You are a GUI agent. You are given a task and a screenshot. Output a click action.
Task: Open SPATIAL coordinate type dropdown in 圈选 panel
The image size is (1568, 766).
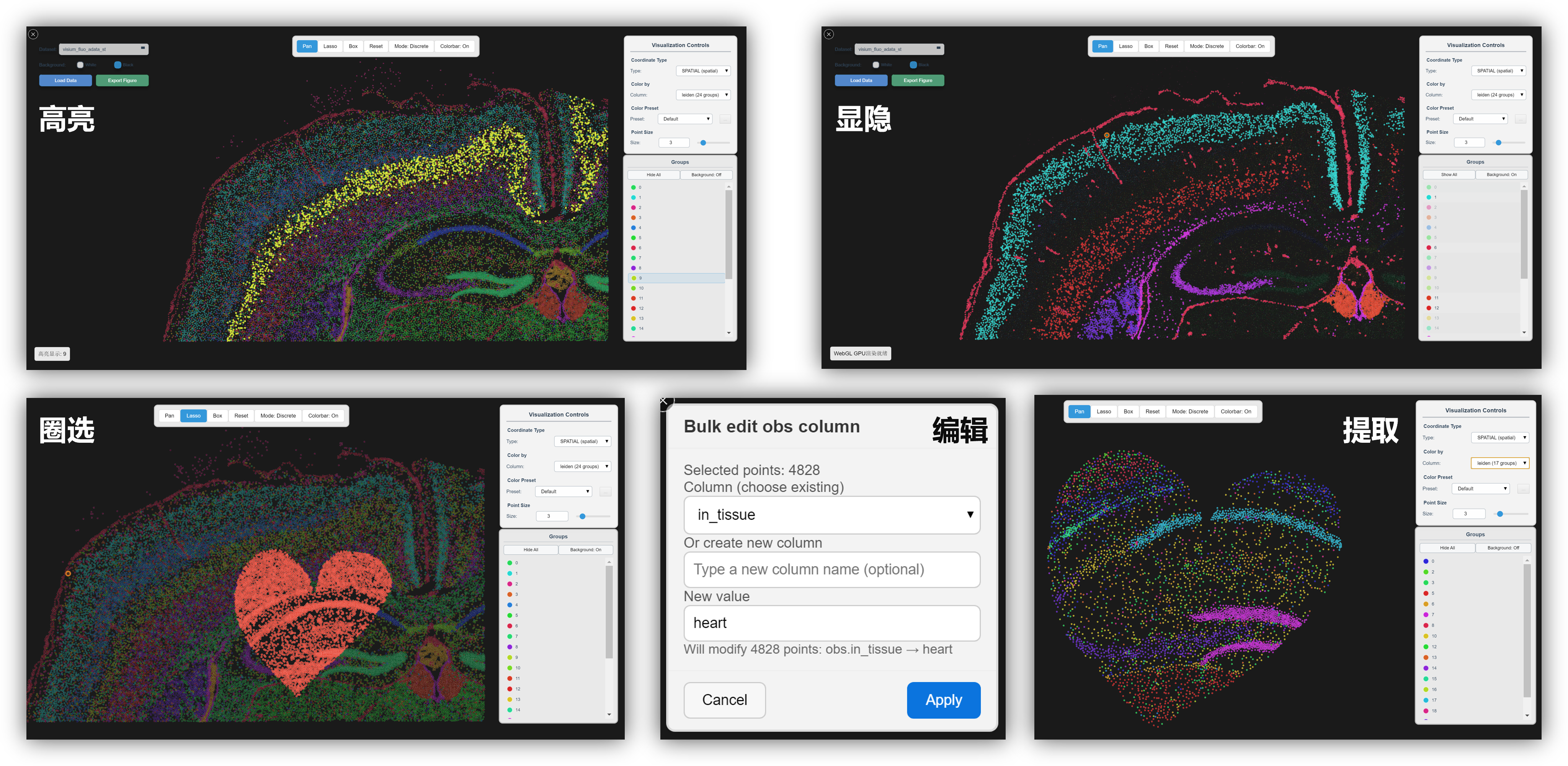[583, 442]
